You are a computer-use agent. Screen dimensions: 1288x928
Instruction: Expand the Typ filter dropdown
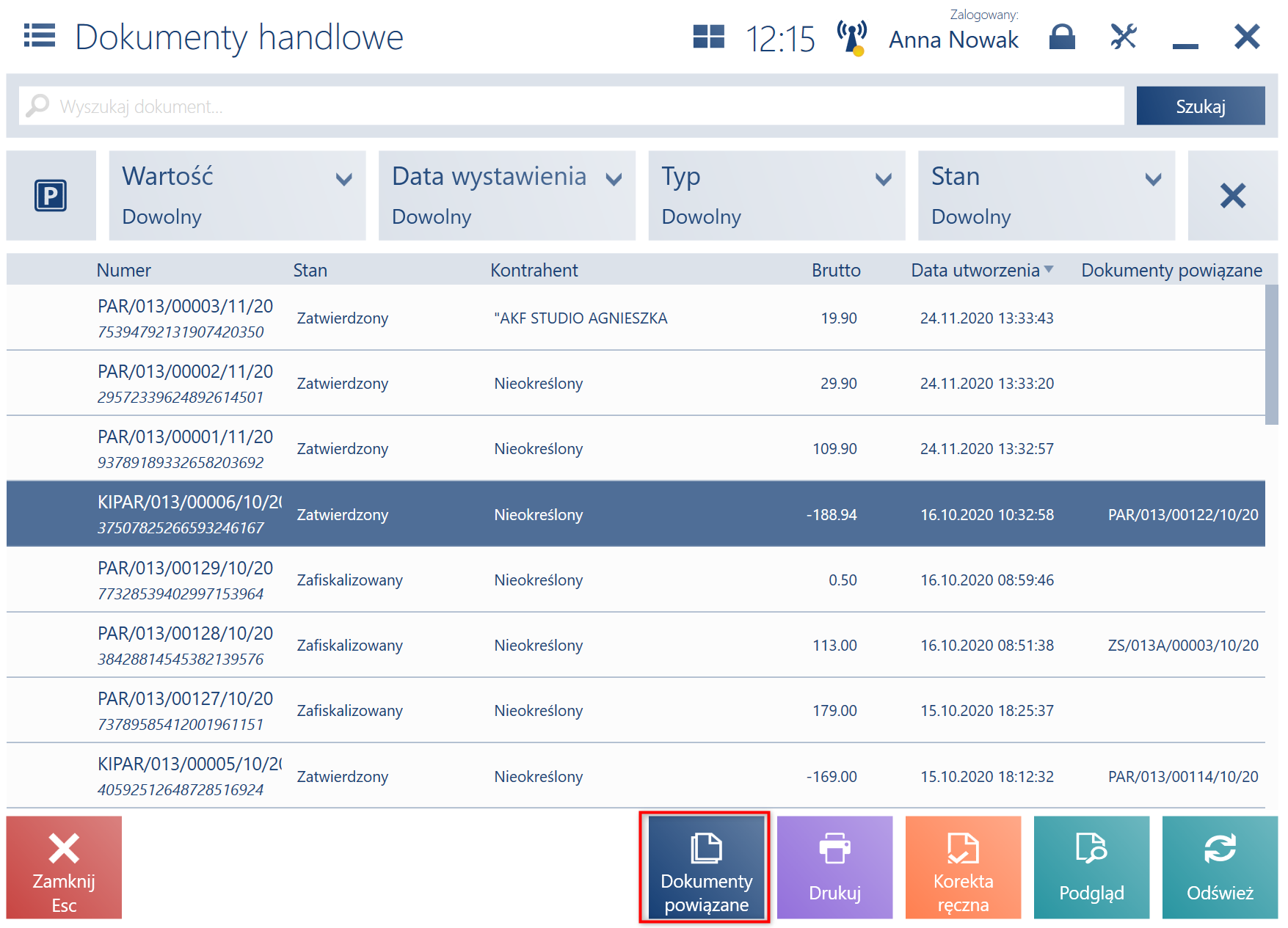[x=776, y=196]
